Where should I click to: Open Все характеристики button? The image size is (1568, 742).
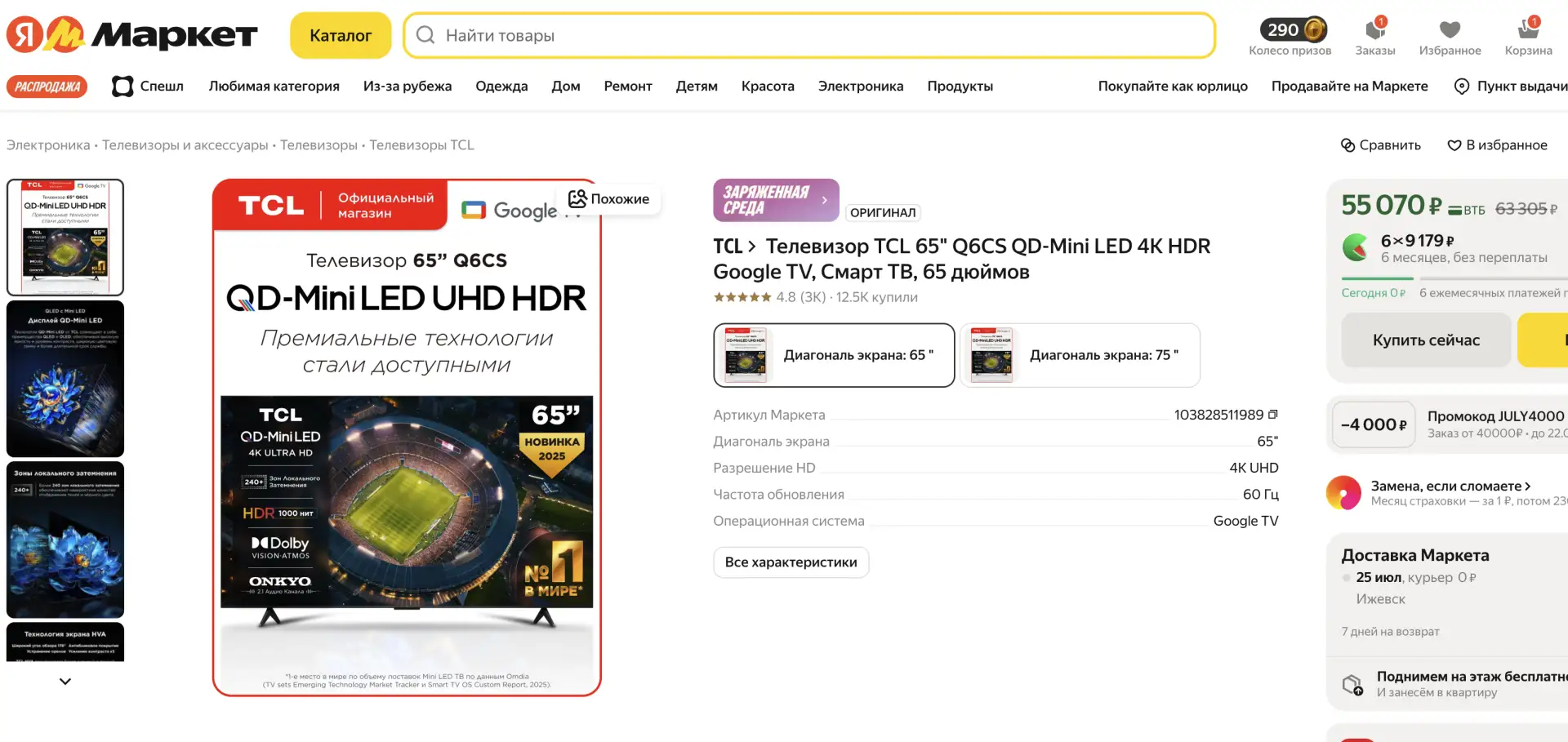[791, 562]
